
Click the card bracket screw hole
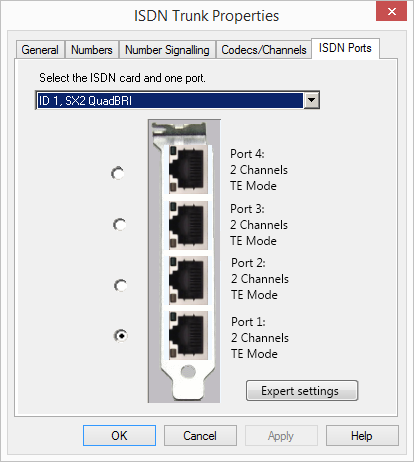coord(188,371)
